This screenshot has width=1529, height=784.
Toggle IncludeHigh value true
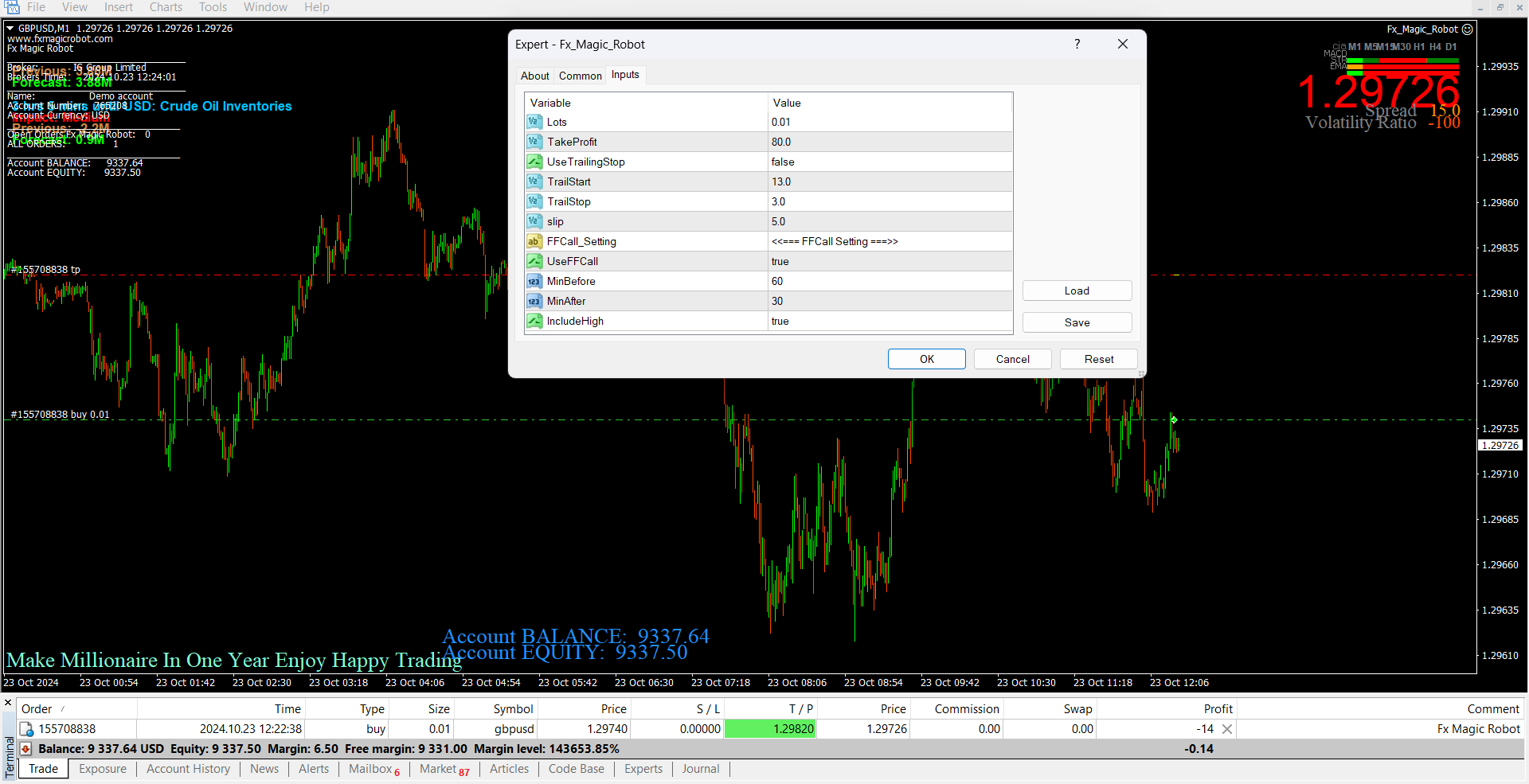coord(888,321)
